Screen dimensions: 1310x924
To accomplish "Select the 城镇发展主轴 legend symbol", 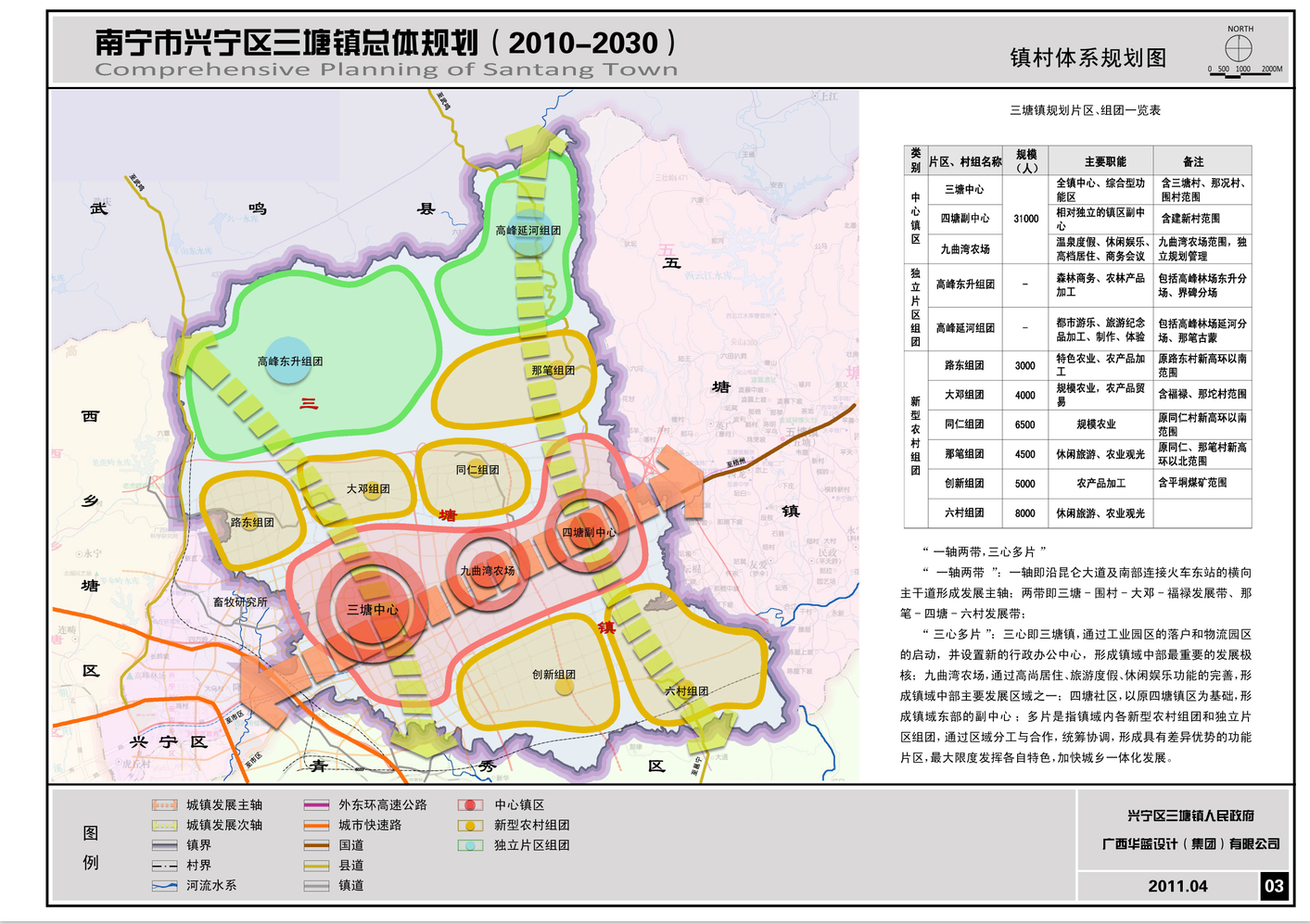I will click(x=164, y=805).
